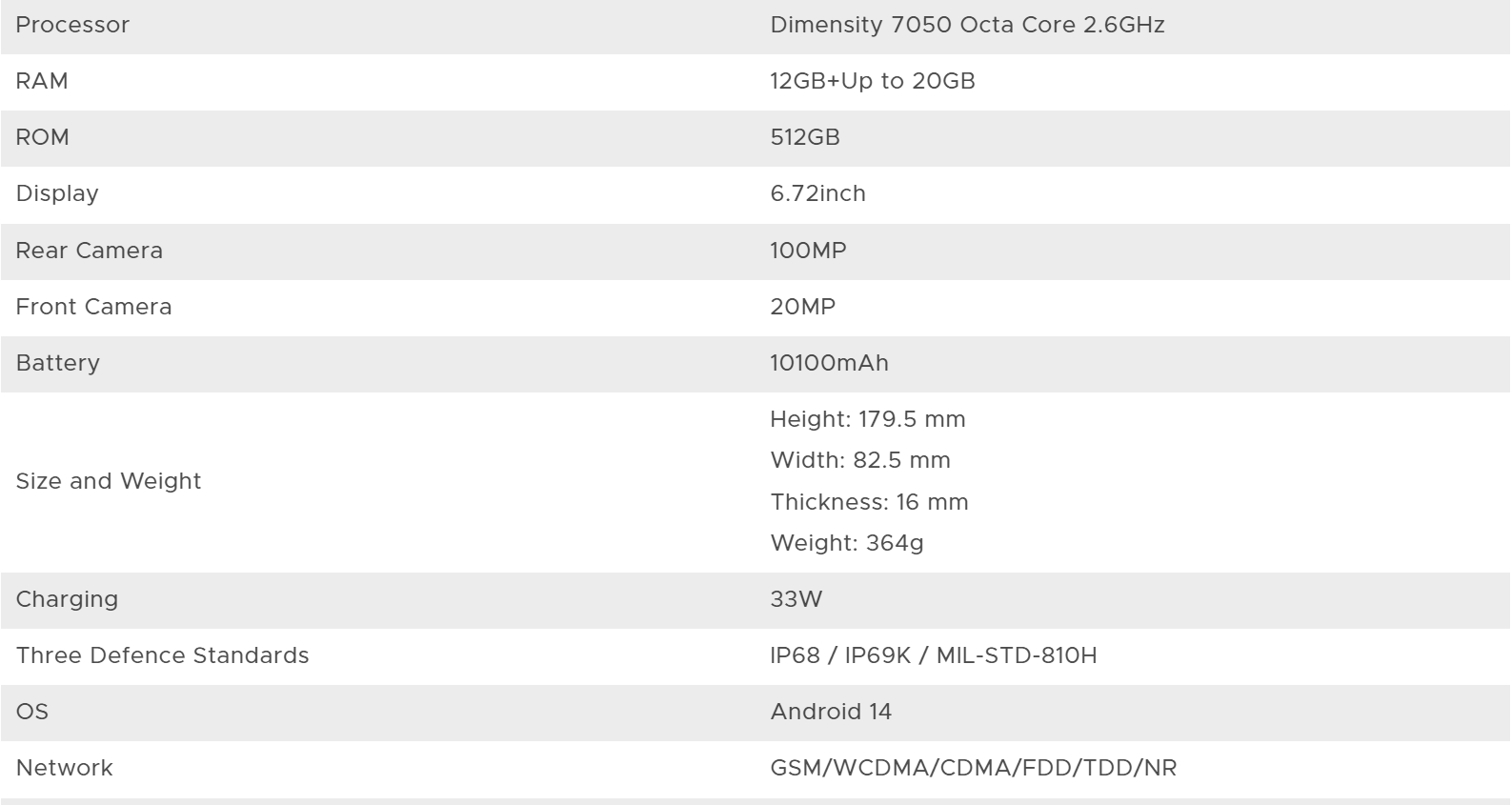The image size is (1512, 805).
Task: Click the IP68 / IP69K / MIL-STD-810H value
Action: click(933, 655)
